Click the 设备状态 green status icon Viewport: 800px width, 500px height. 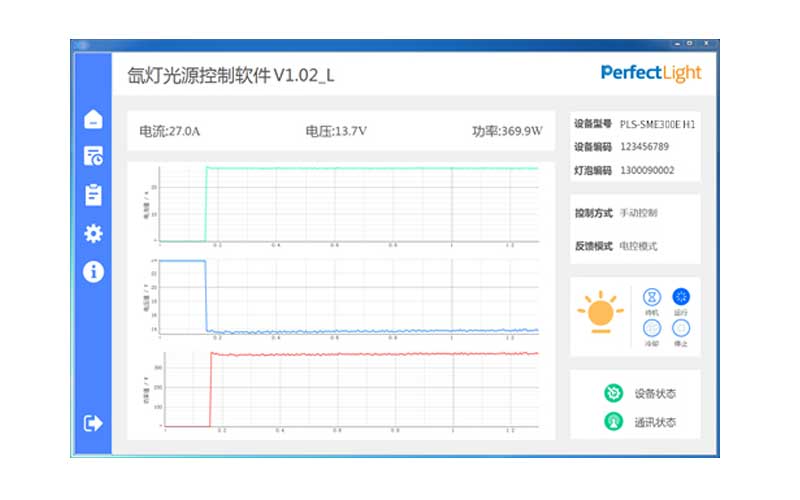pyautogui.click(x=613, y=394)
